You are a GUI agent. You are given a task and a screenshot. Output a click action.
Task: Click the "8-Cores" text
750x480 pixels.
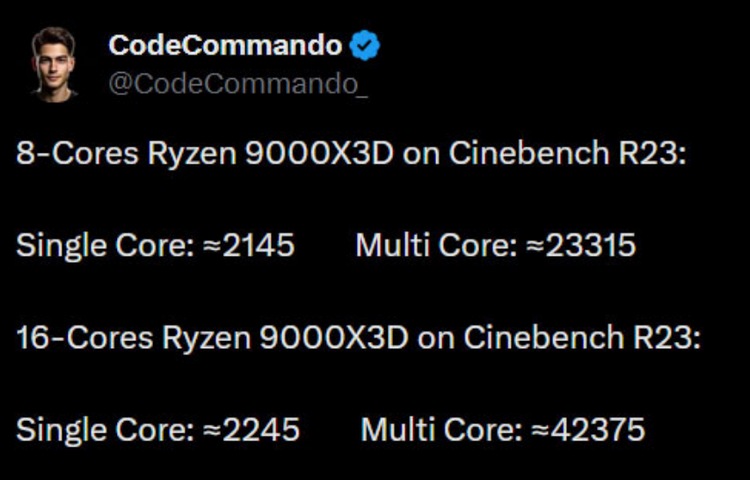[x=75, y=153]
